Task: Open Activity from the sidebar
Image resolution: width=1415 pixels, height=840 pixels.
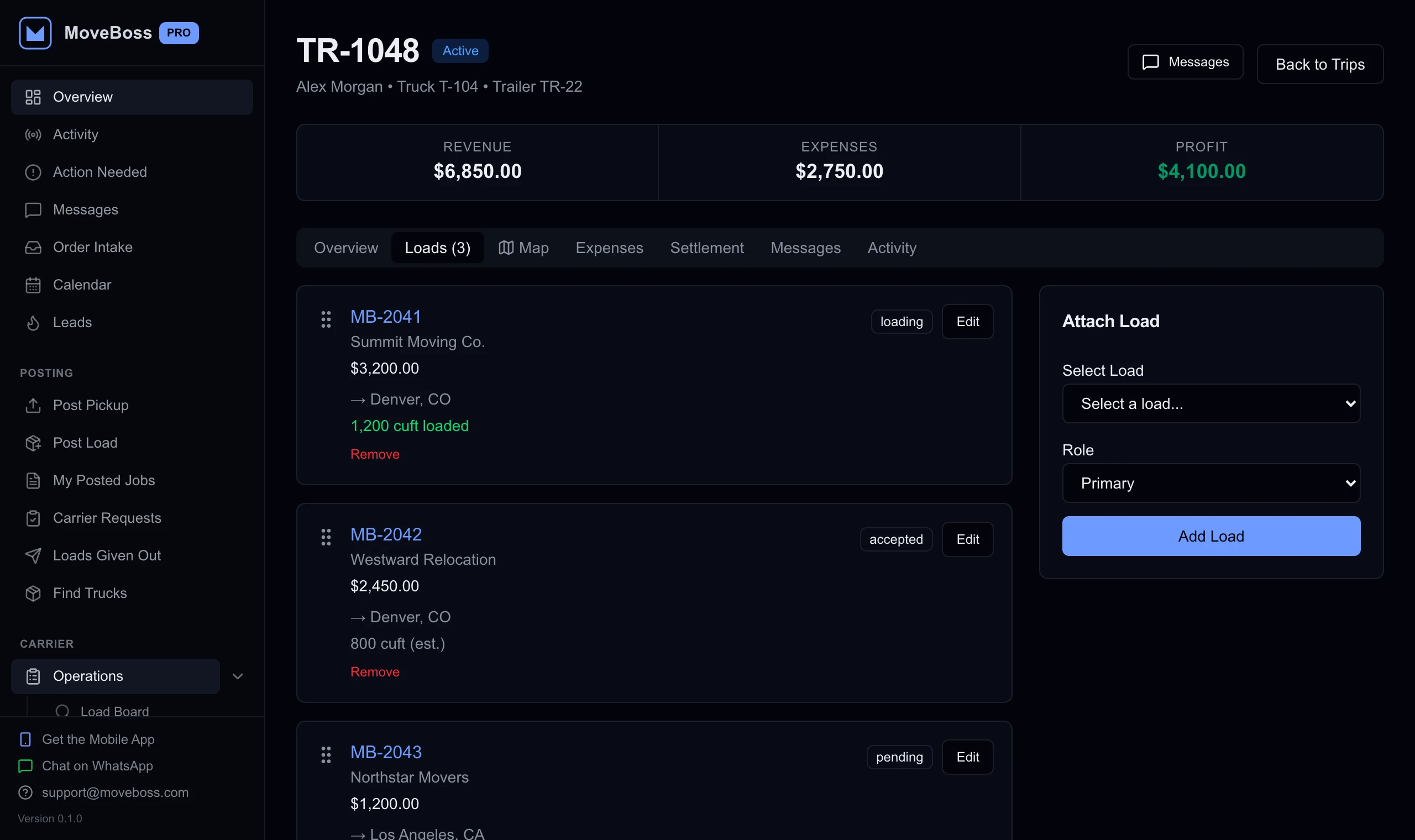Action: [132, 134]
